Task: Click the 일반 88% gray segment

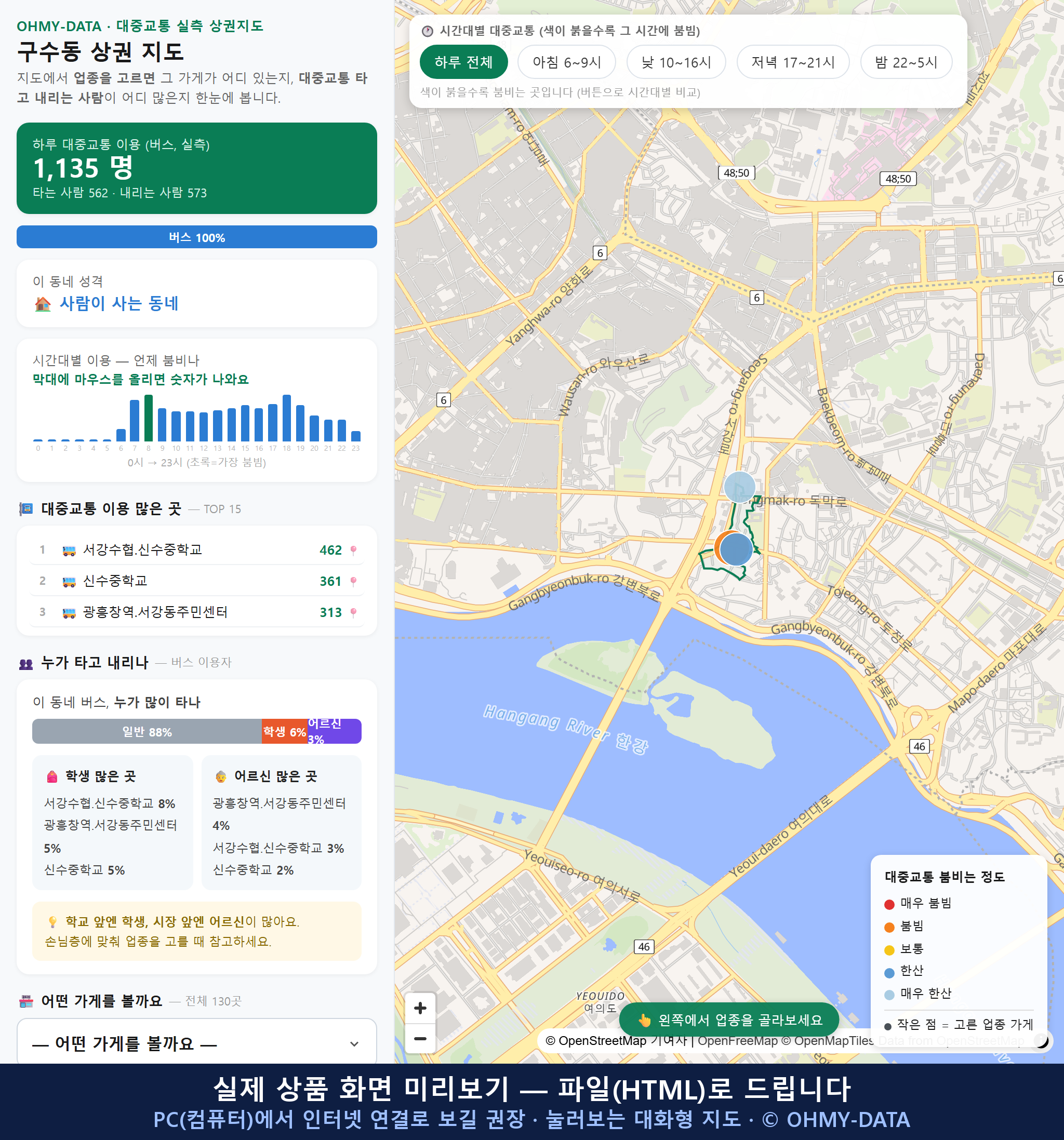Action: click(x=147, y=732)
